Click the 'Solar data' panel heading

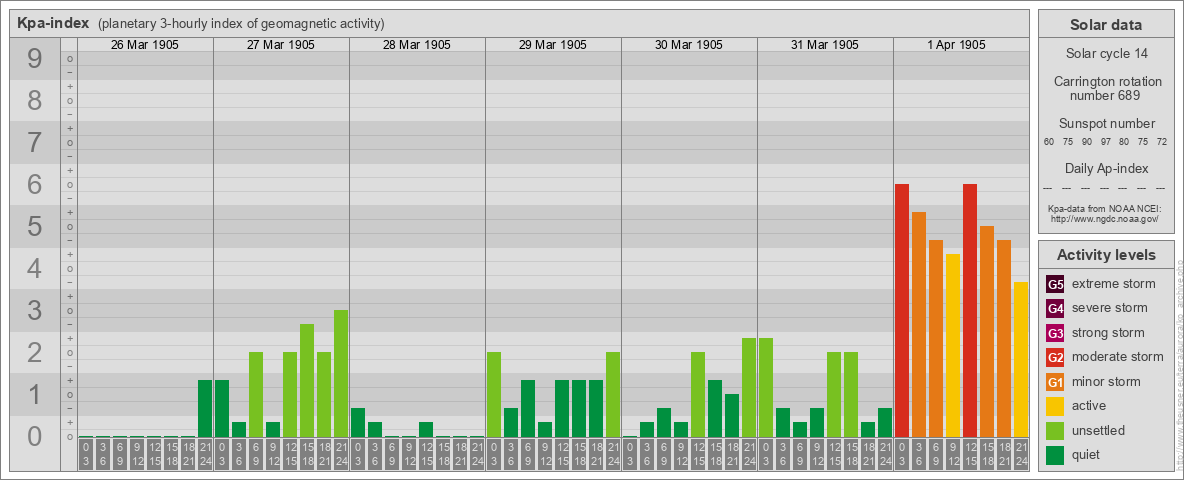(1105, 25)
